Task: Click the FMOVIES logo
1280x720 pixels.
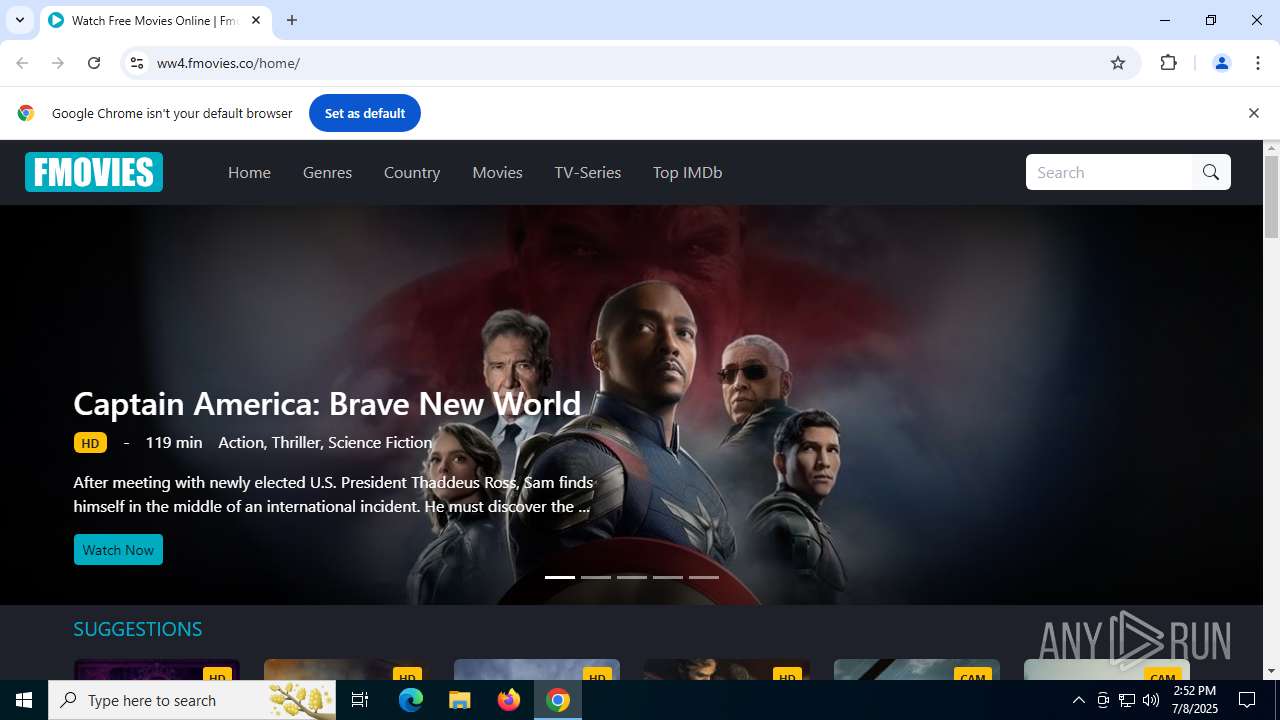Action: tap(94, 172)
